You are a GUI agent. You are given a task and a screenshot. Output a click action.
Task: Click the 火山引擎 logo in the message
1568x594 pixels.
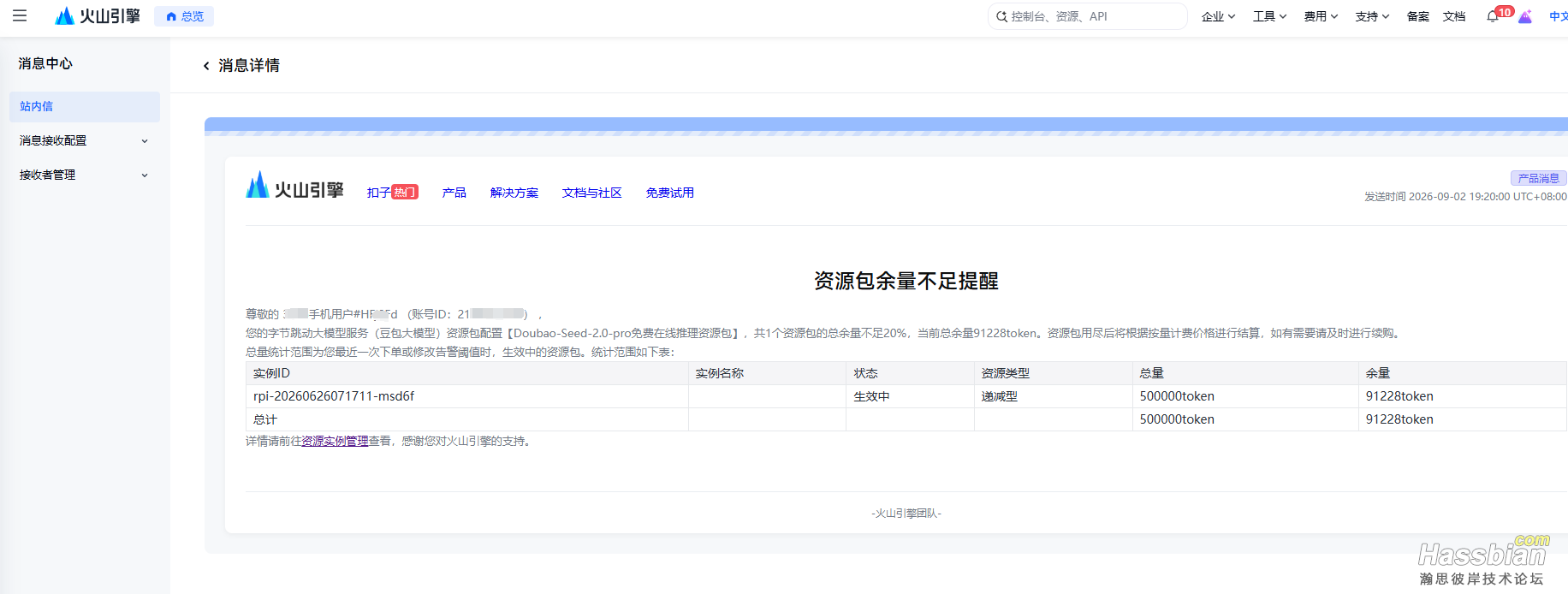[294, 187]
